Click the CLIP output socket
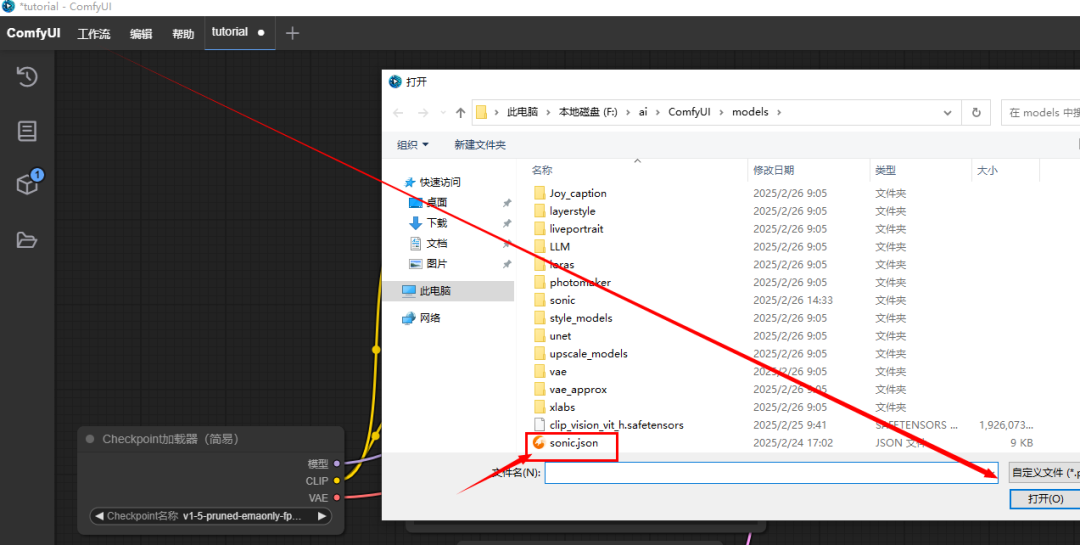This screenshot has height=545, width=1080. 337,481
